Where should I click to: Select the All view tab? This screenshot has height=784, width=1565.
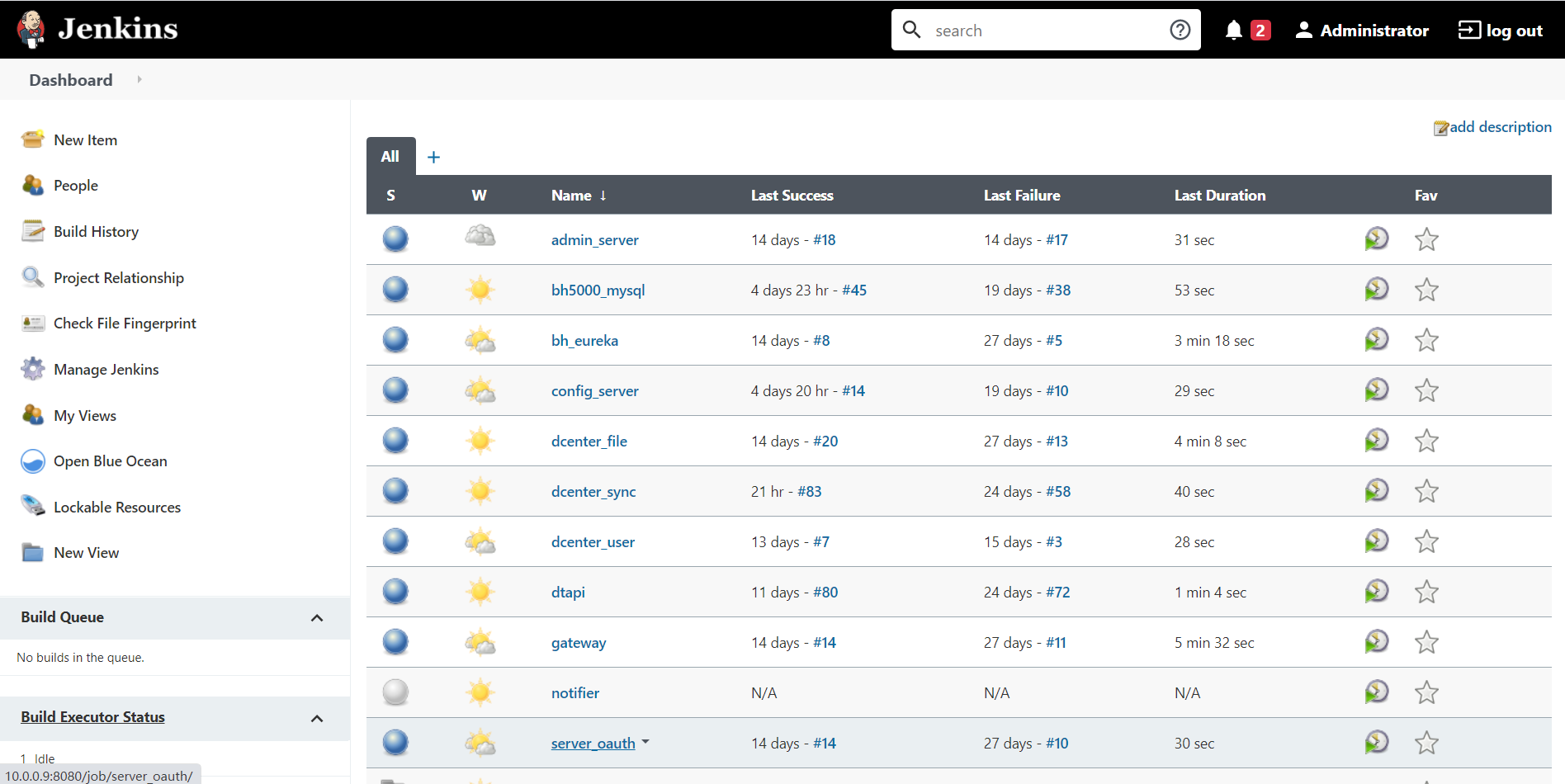tap(390, 157)
